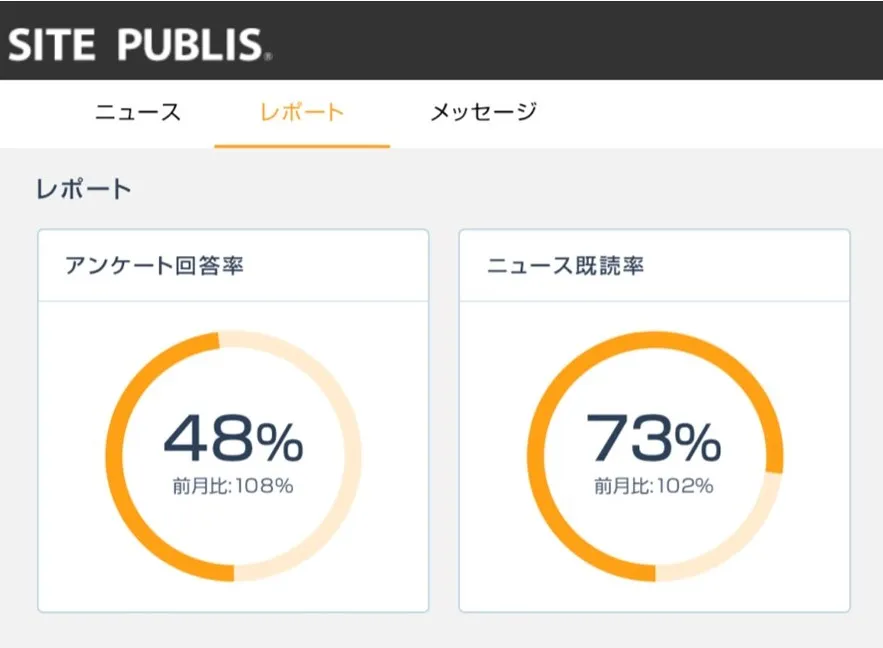Viewport: 883px width, 648px height.
Task: Click the 73% news read value
Action: (x=653, y=438)
